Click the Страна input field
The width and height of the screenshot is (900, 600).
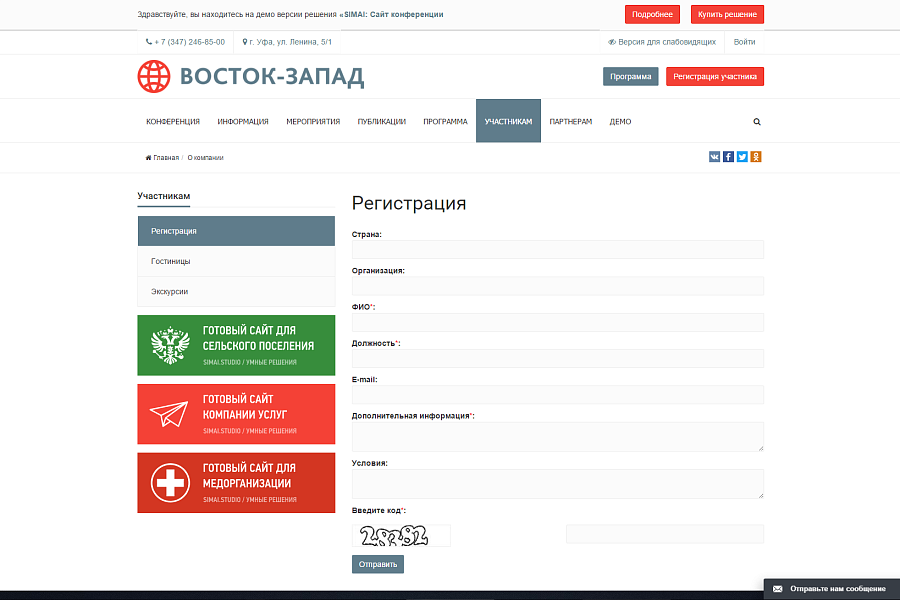click(557, 249)
